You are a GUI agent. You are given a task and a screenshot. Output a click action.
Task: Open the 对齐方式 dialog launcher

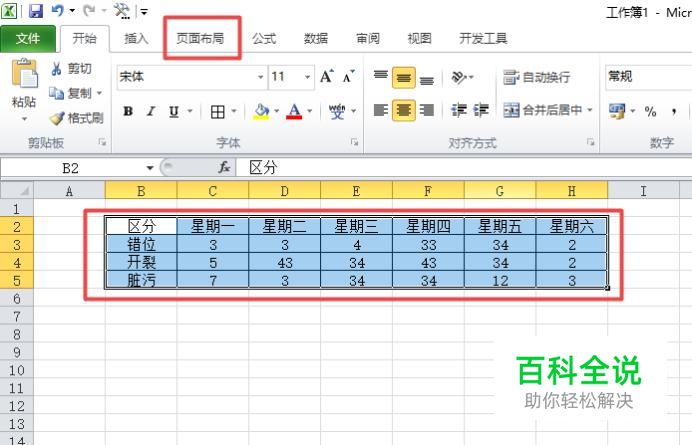pos(590,142)
